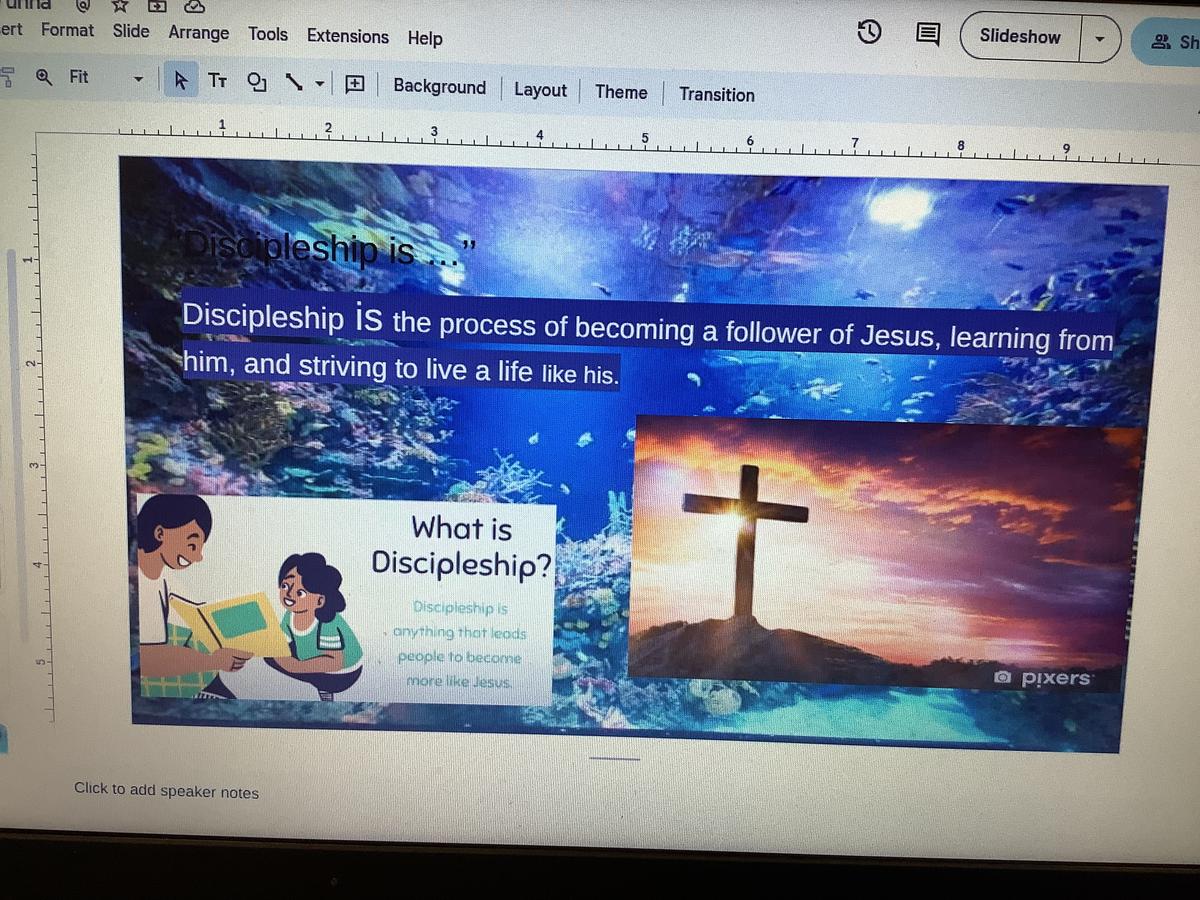Open the Extensions menu
Screen dimensions: 1200x900
[x=347, y=36]
